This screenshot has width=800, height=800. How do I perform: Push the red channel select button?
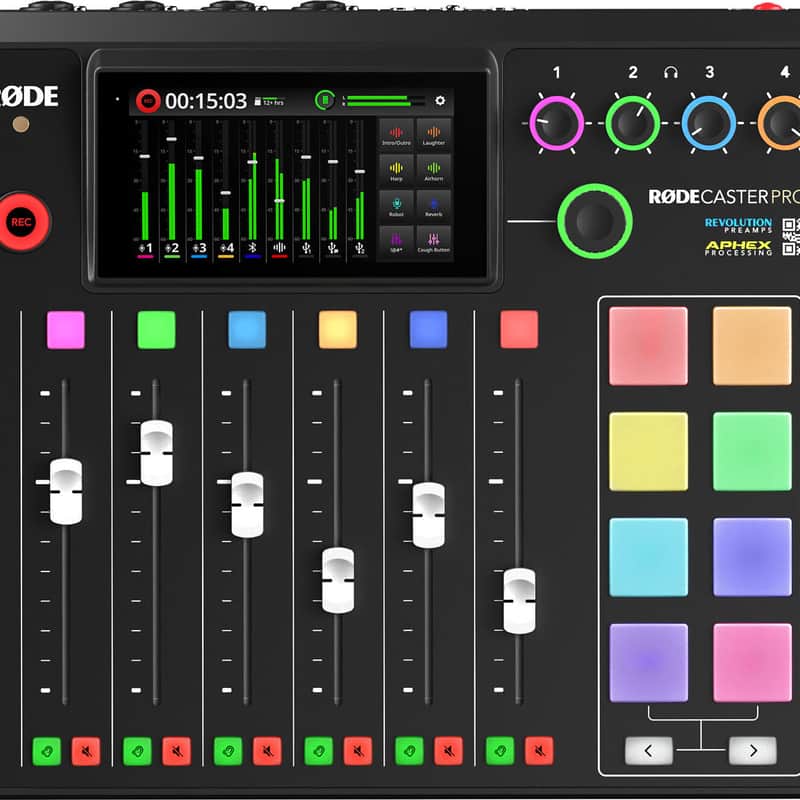click(519, 330)
